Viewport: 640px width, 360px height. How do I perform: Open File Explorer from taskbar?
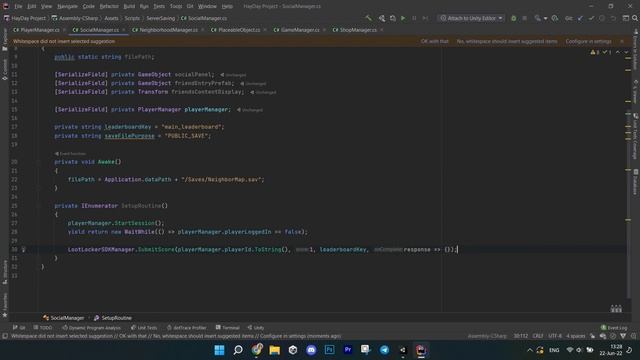tap(274, 350)
